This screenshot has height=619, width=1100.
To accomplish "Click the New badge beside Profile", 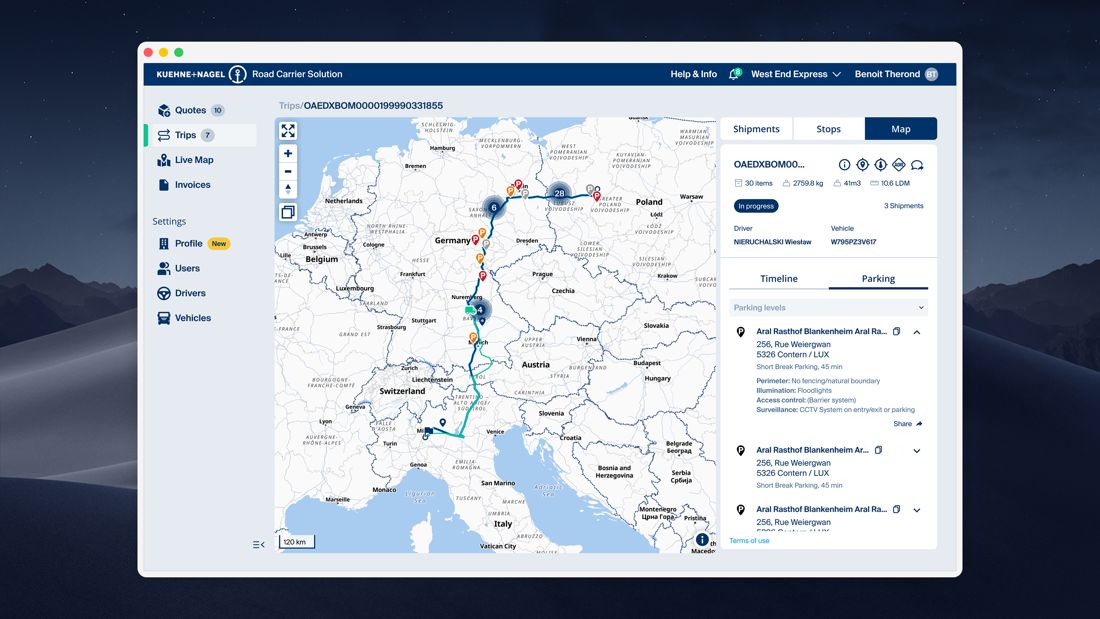I will click(x=219, y=244).
